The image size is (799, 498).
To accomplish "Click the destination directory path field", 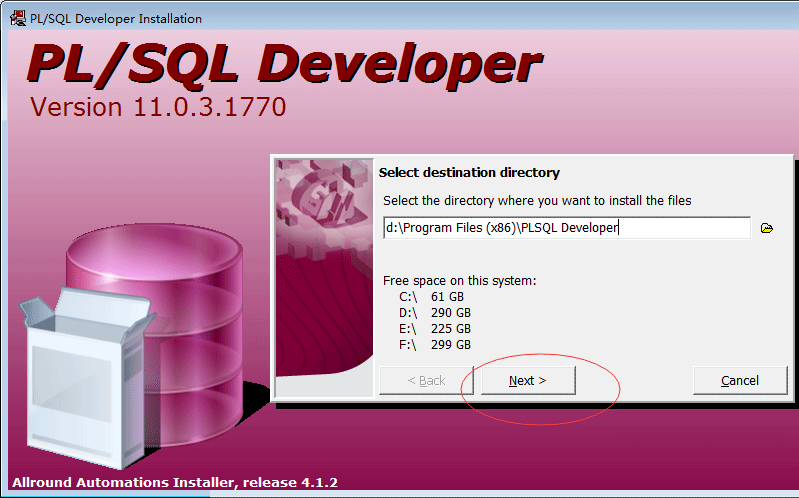I will 567,227.
